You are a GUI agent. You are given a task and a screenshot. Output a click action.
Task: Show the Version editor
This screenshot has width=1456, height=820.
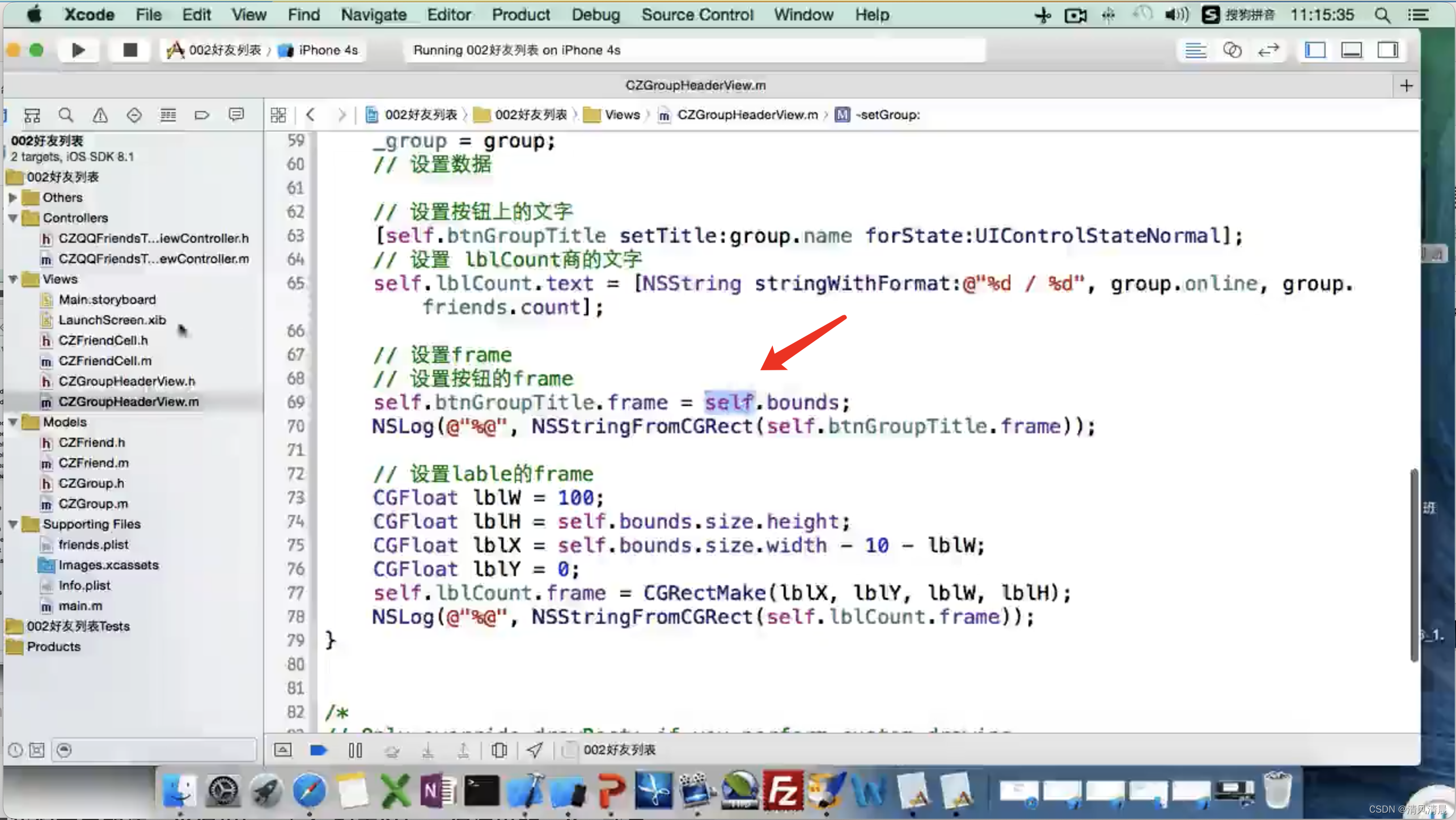[x=1268, y=50]
